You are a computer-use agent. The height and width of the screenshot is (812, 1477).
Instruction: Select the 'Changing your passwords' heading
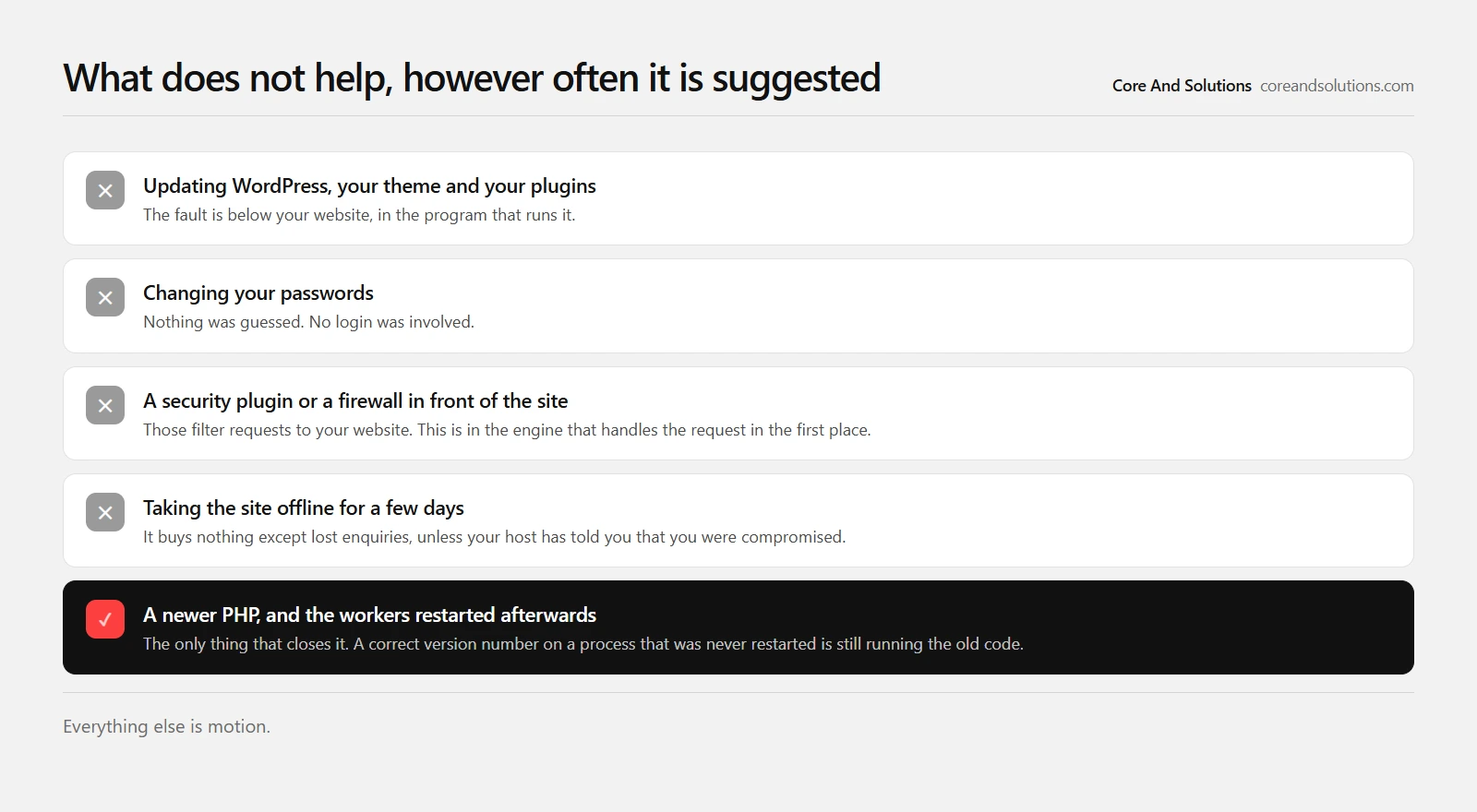point(258,293)
